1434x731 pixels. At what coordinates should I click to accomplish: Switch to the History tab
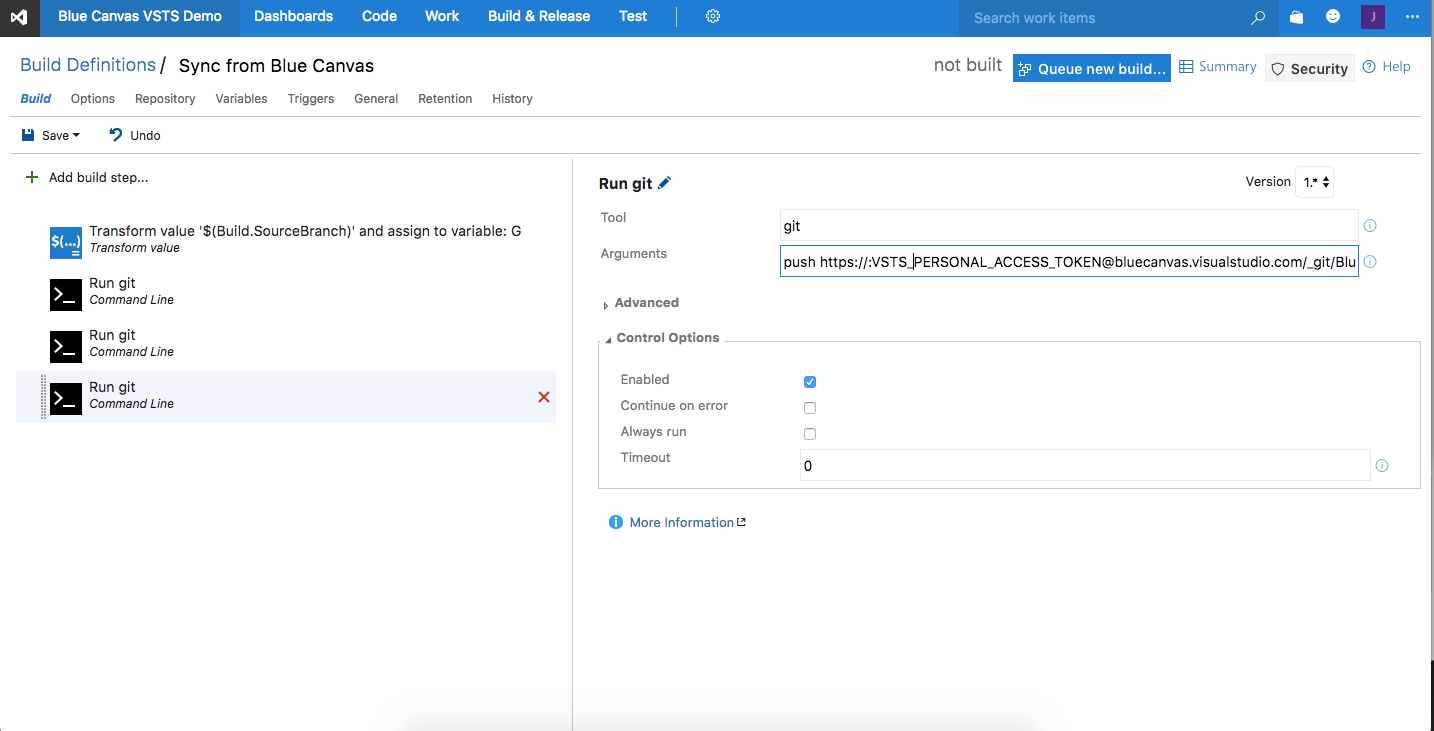512,98
